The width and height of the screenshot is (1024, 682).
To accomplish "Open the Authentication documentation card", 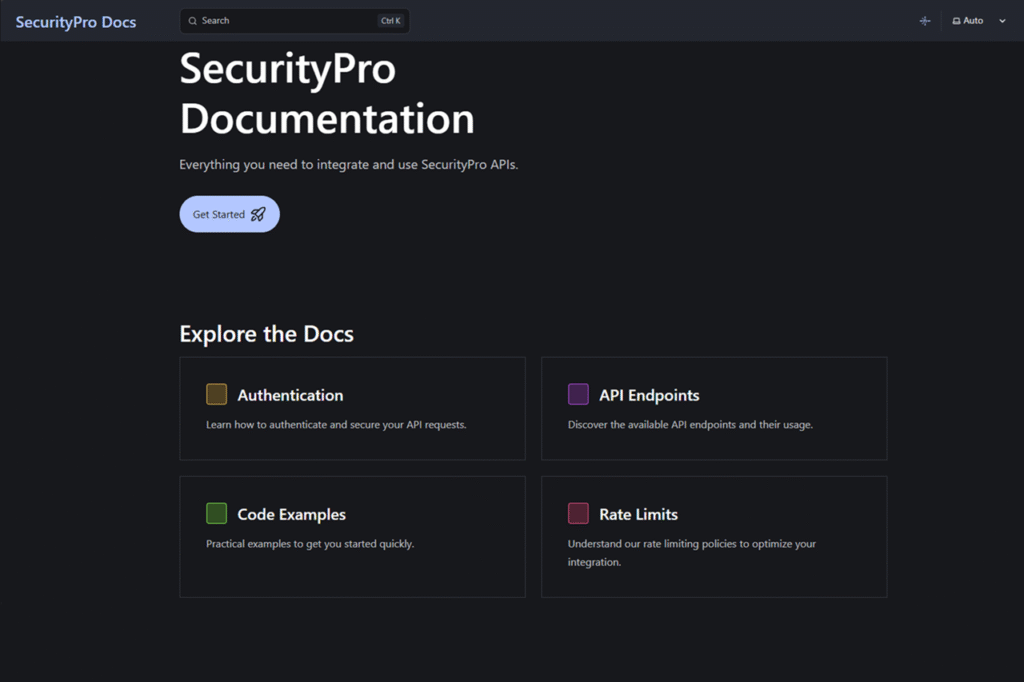I will click(352, 408).
